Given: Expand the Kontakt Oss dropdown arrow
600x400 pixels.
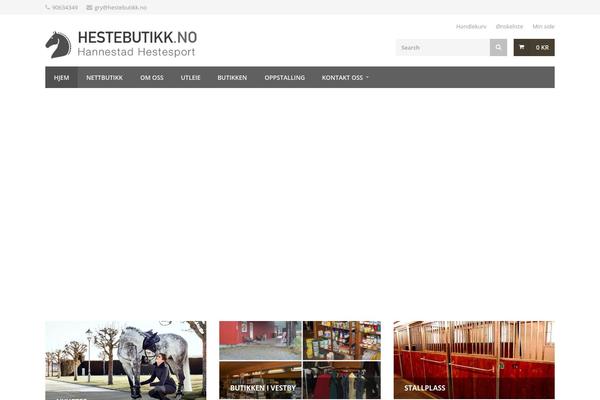Looking at the screenshot, I should 367,77.
